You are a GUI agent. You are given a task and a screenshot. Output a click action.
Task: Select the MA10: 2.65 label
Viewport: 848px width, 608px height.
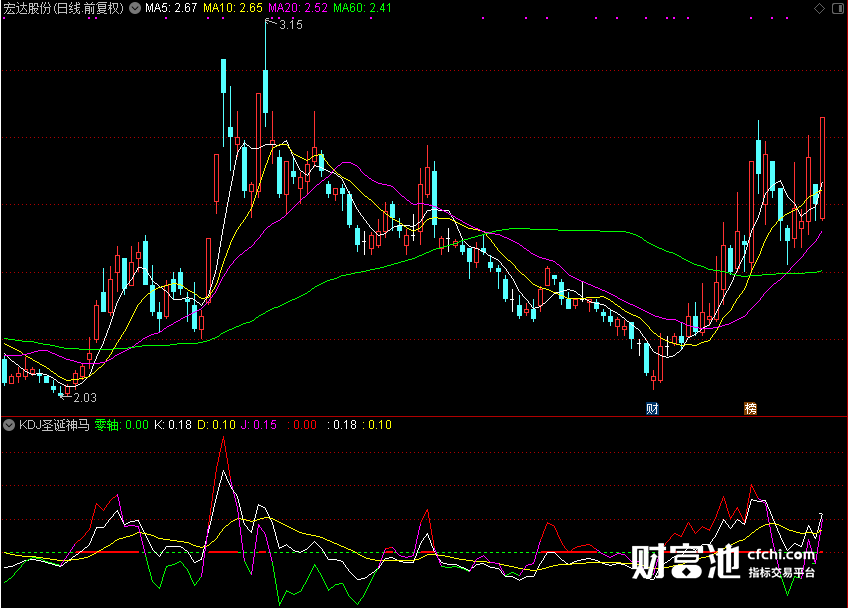pyautogui.click(x=233, y=8)
